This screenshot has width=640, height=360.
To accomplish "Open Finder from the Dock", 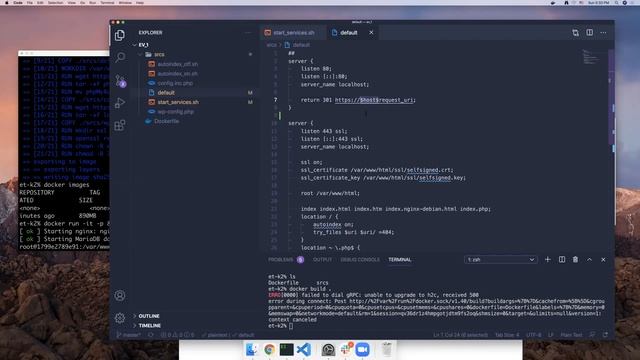I will click(252, 350).
